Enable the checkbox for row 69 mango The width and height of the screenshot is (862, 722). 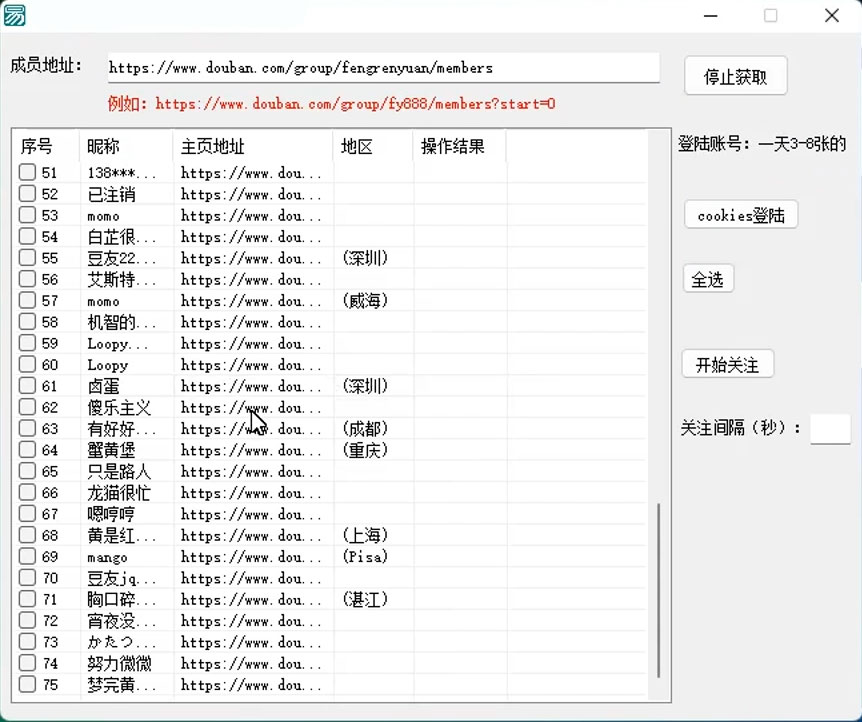pos(27,557)
